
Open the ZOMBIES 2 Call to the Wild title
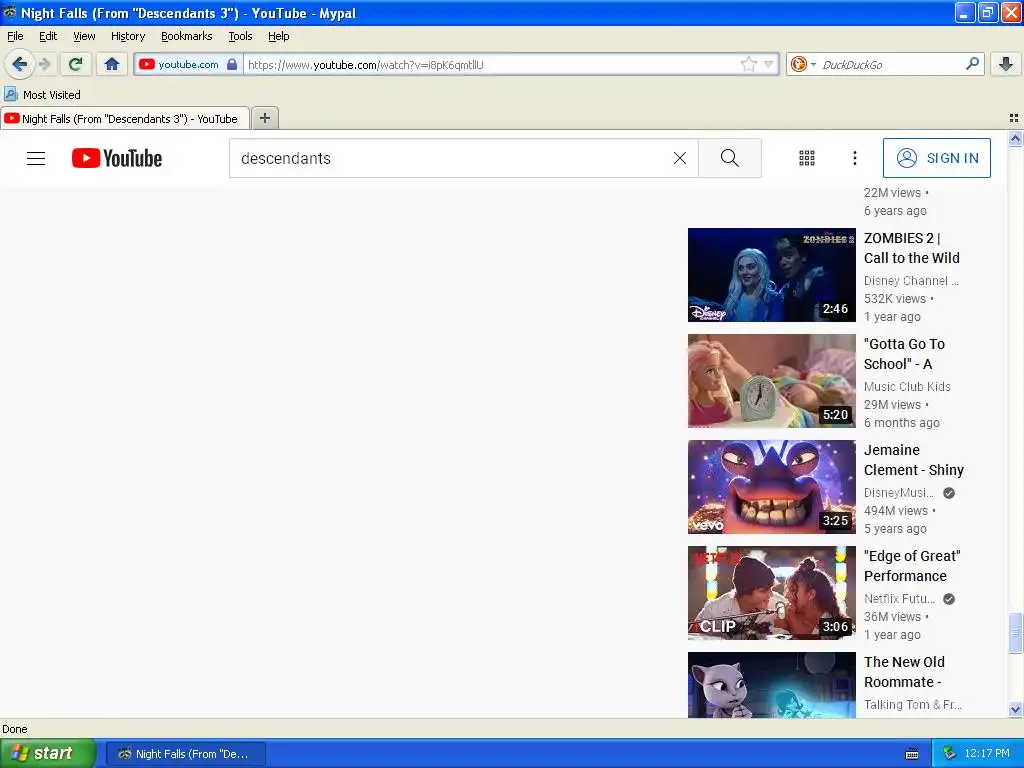(x=912, y=248)
